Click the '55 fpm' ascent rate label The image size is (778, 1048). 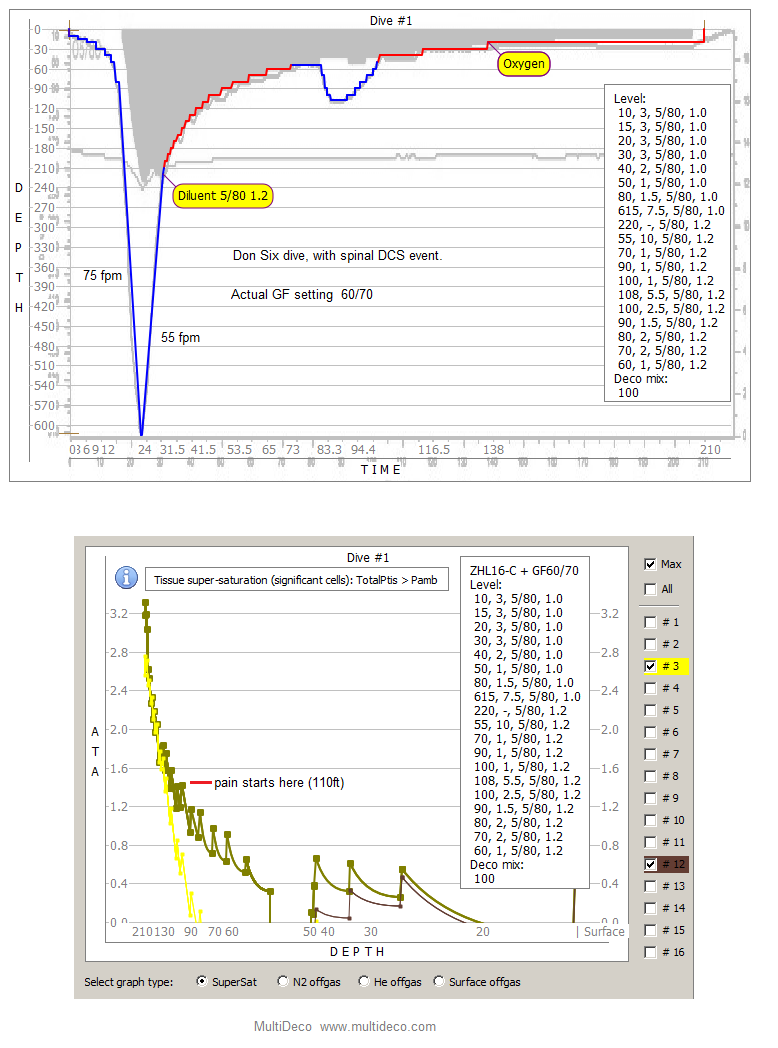pos(180,338)
